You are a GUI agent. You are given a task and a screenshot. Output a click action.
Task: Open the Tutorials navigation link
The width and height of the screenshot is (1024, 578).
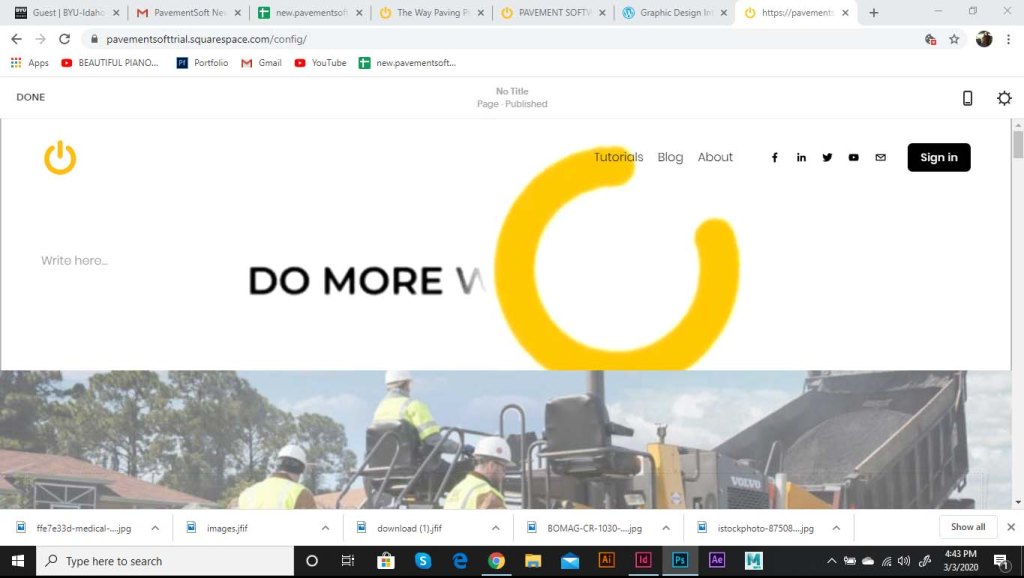click(x=618, y=157)
